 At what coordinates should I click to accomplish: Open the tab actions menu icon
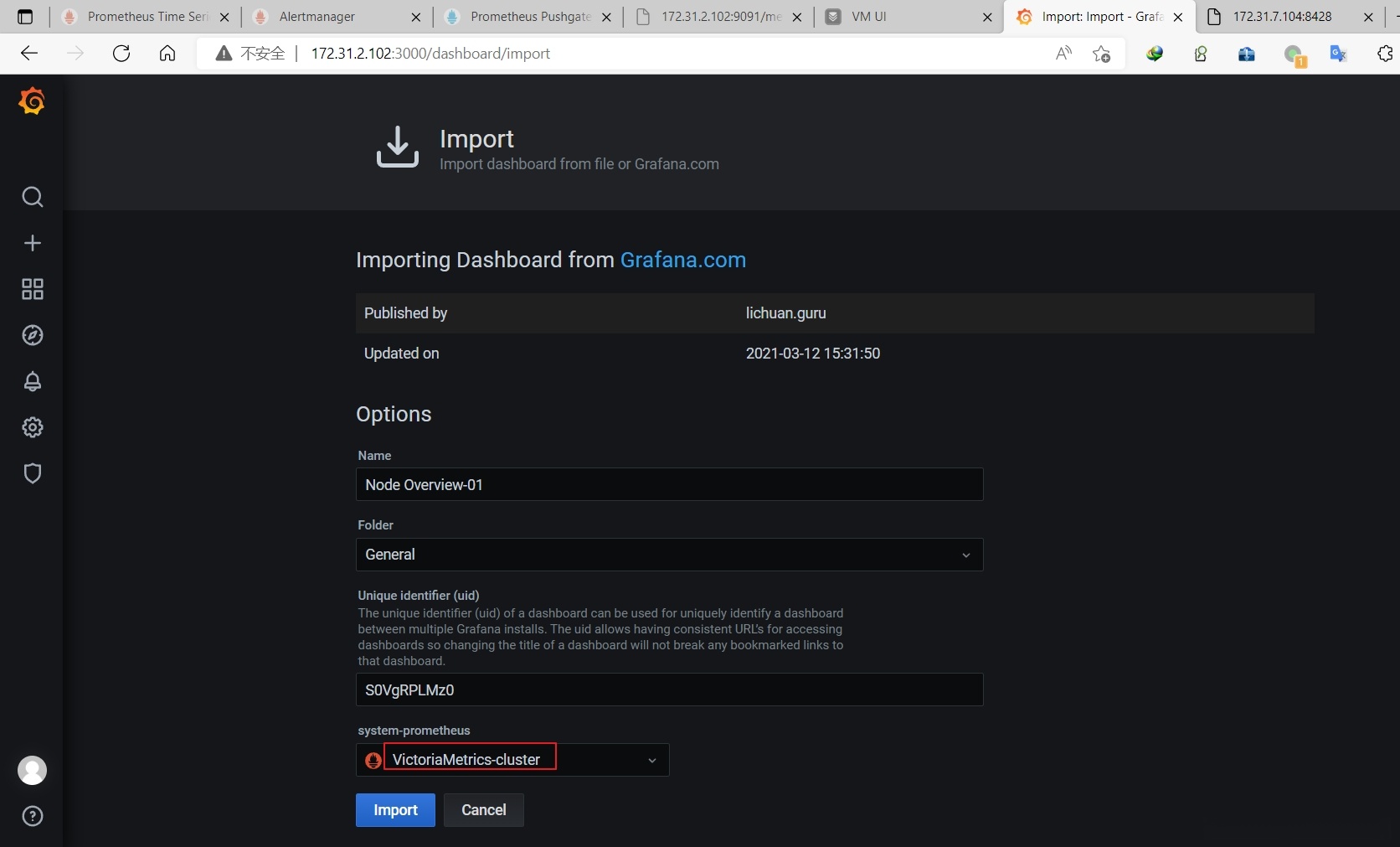25,17
